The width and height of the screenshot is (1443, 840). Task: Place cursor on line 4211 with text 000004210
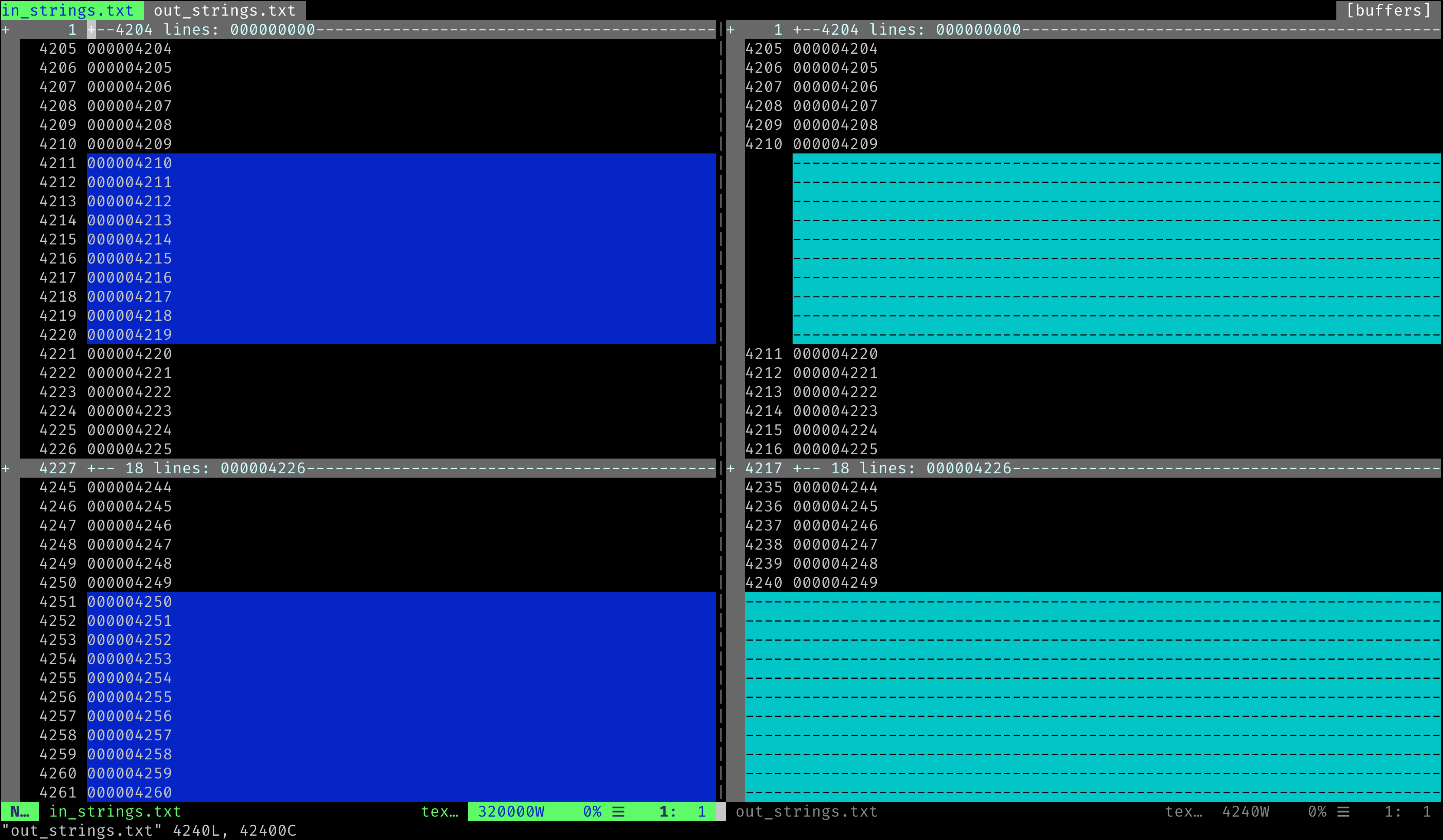click(x=129, y=163)
